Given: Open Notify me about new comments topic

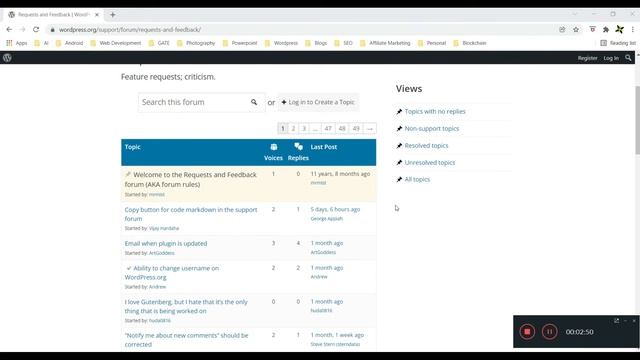Looking at the screenshot, I should point(187,340).
